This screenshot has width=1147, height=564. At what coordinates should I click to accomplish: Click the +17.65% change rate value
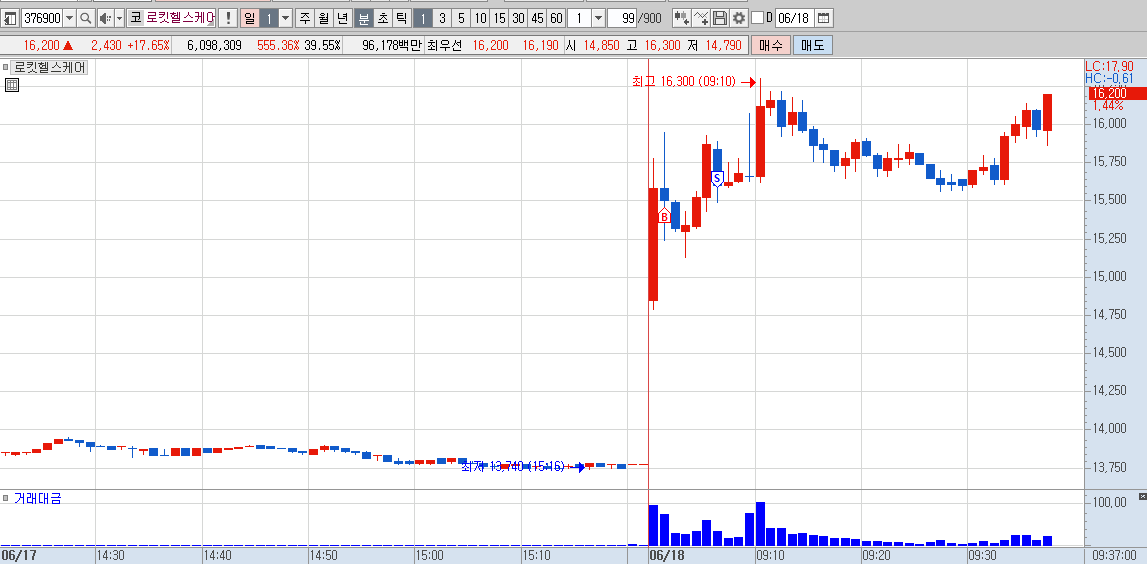[x=148, y=45]
